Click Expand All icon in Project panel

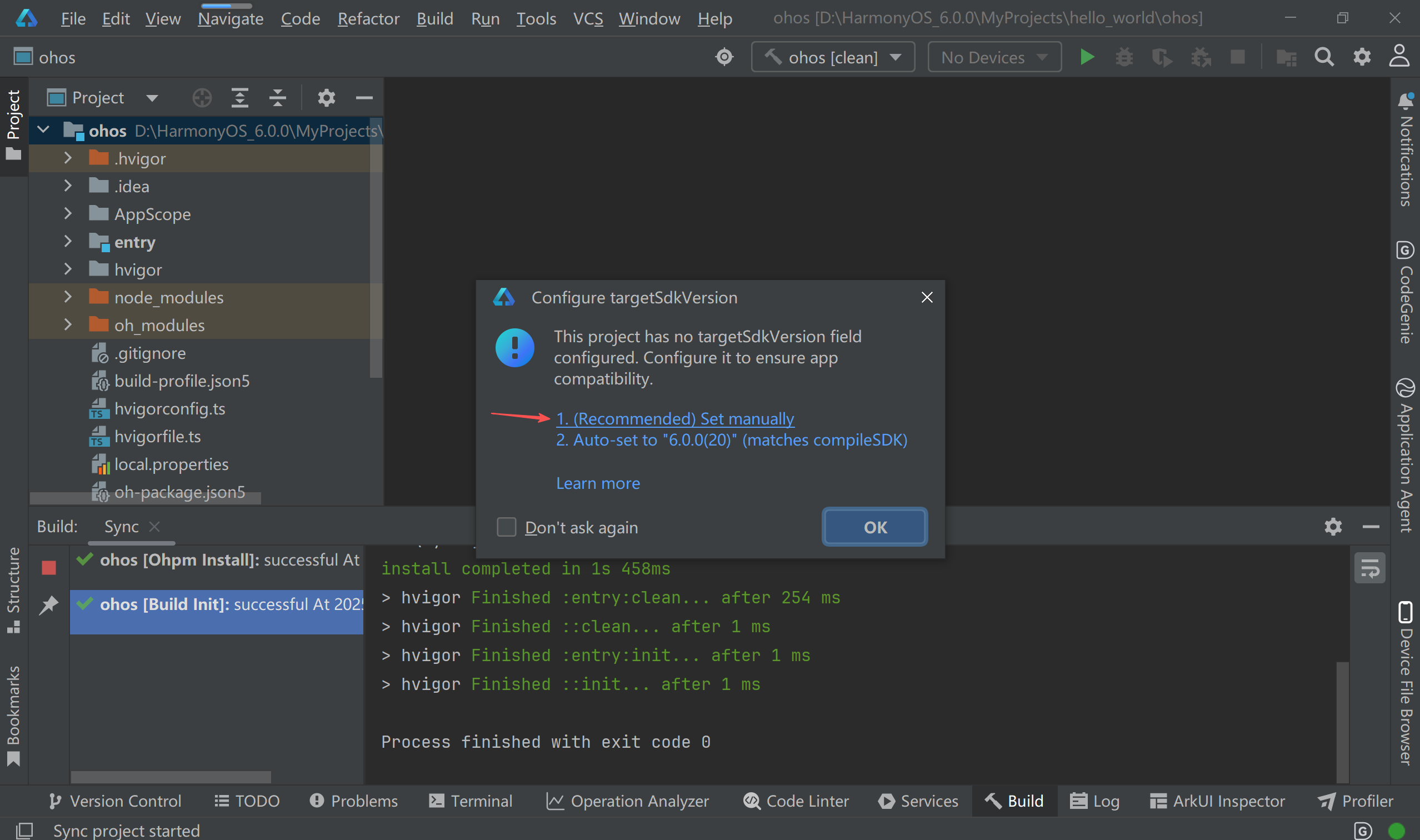240,98
